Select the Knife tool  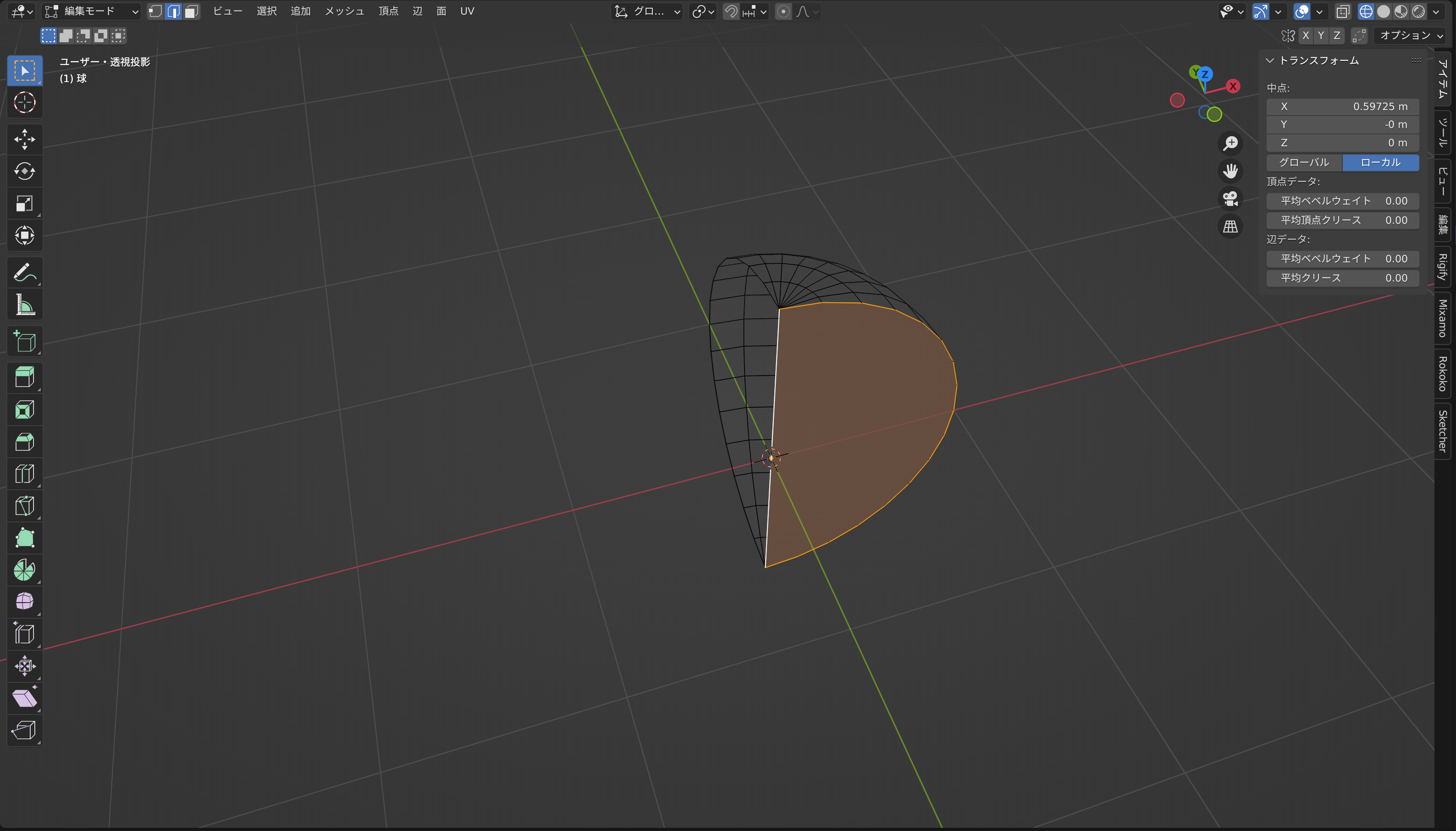25,506
